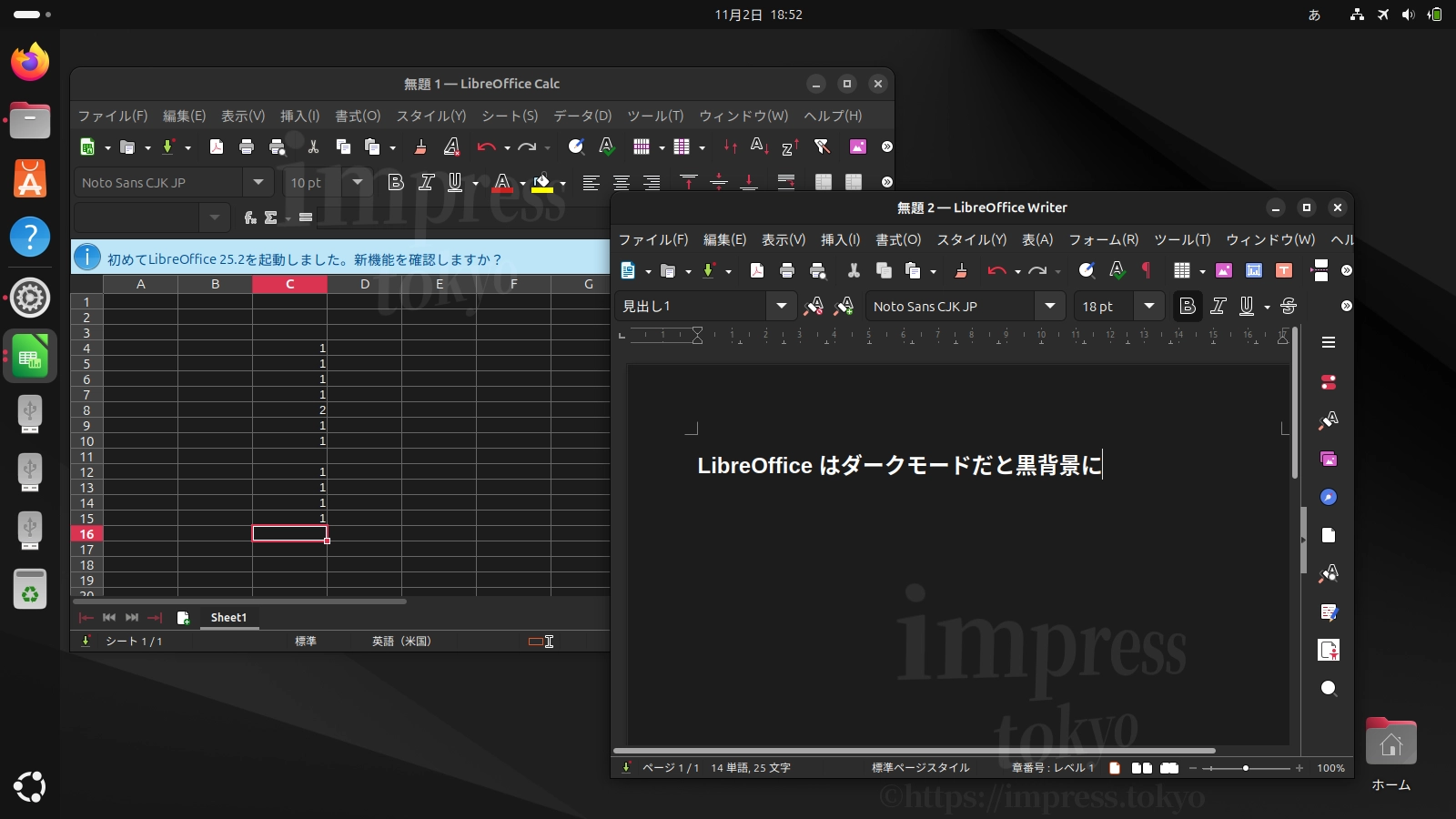The image size is (1456, 819).
Task: Open the Properties deck in Writer sidebar
Action: 1329,382
